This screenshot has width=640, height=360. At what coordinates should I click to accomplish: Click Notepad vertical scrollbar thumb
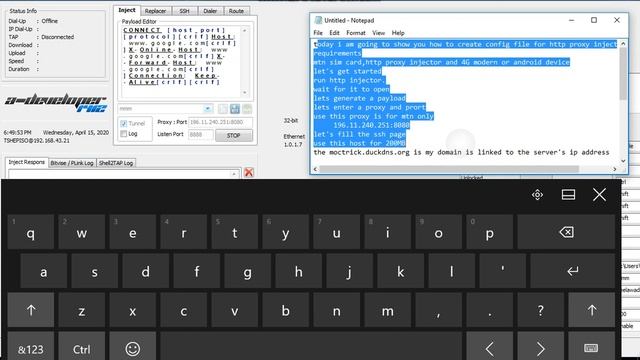coord(623,74)
